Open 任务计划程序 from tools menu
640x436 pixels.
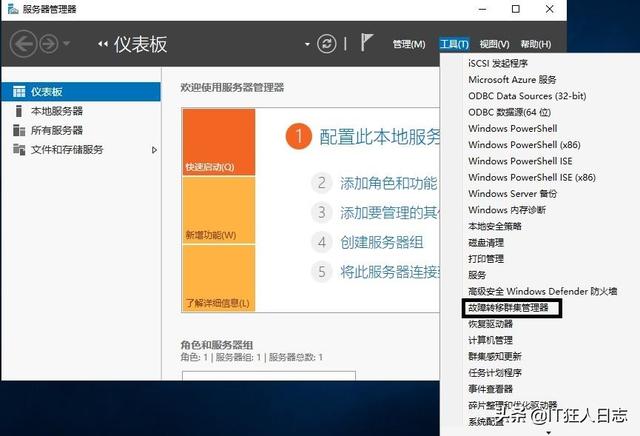pos(495,373)
